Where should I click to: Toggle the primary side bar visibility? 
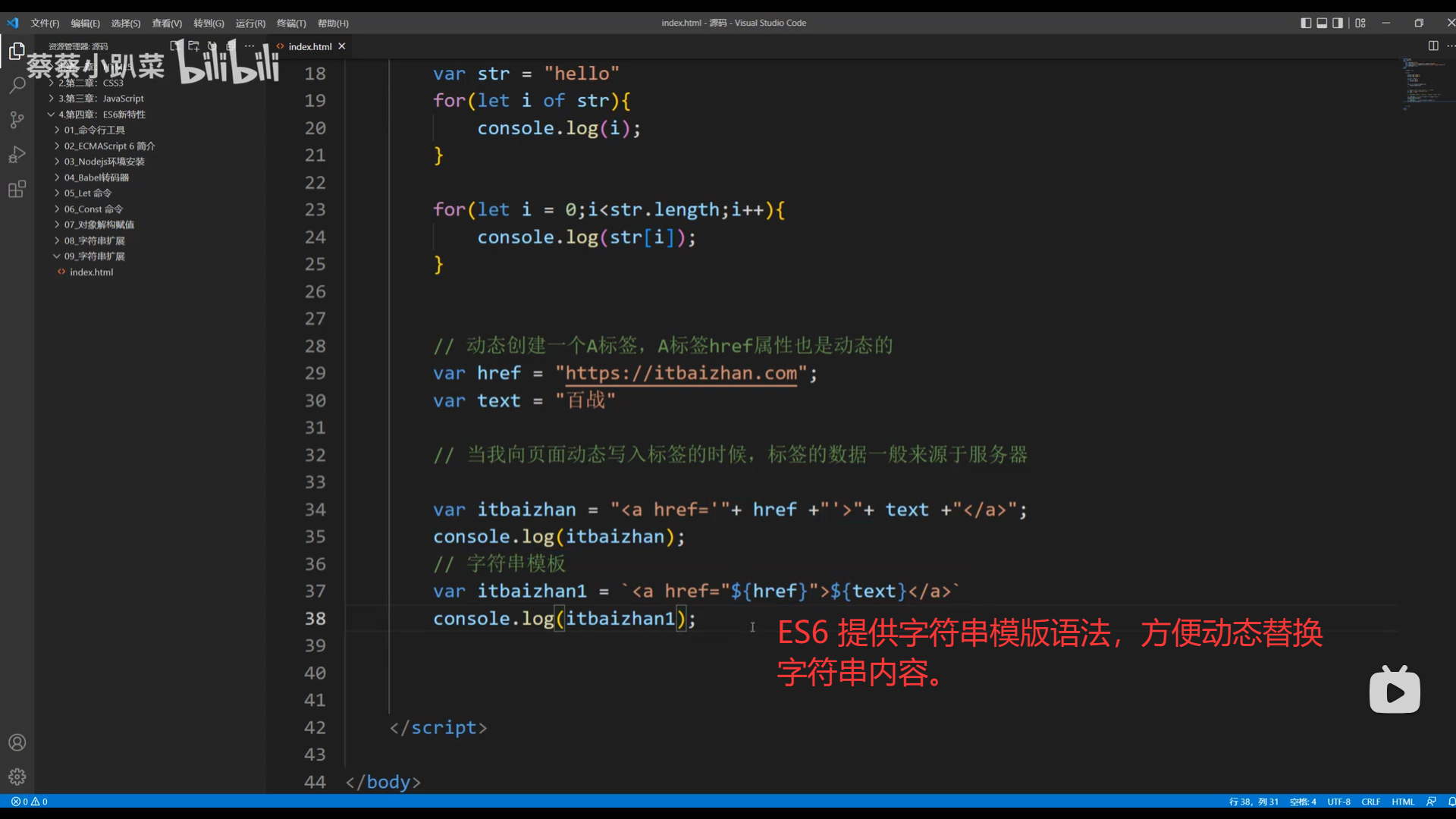pos(1306,23)
